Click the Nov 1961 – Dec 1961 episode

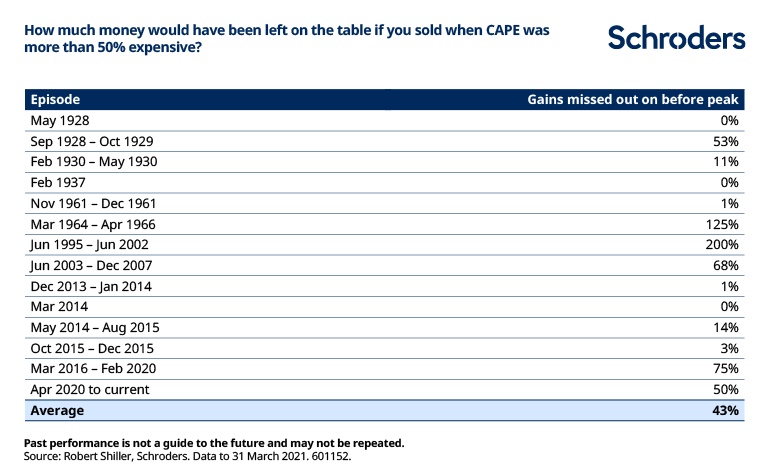click(94, 203)
